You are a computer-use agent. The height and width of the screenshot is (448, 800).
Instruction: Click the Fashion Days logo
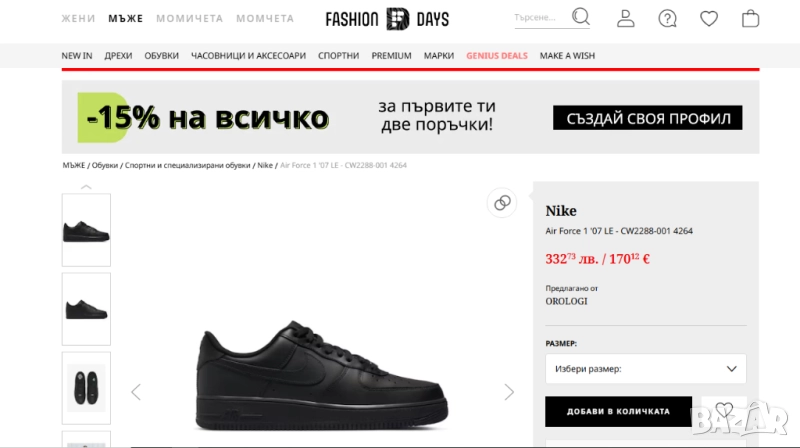[387, 19]
